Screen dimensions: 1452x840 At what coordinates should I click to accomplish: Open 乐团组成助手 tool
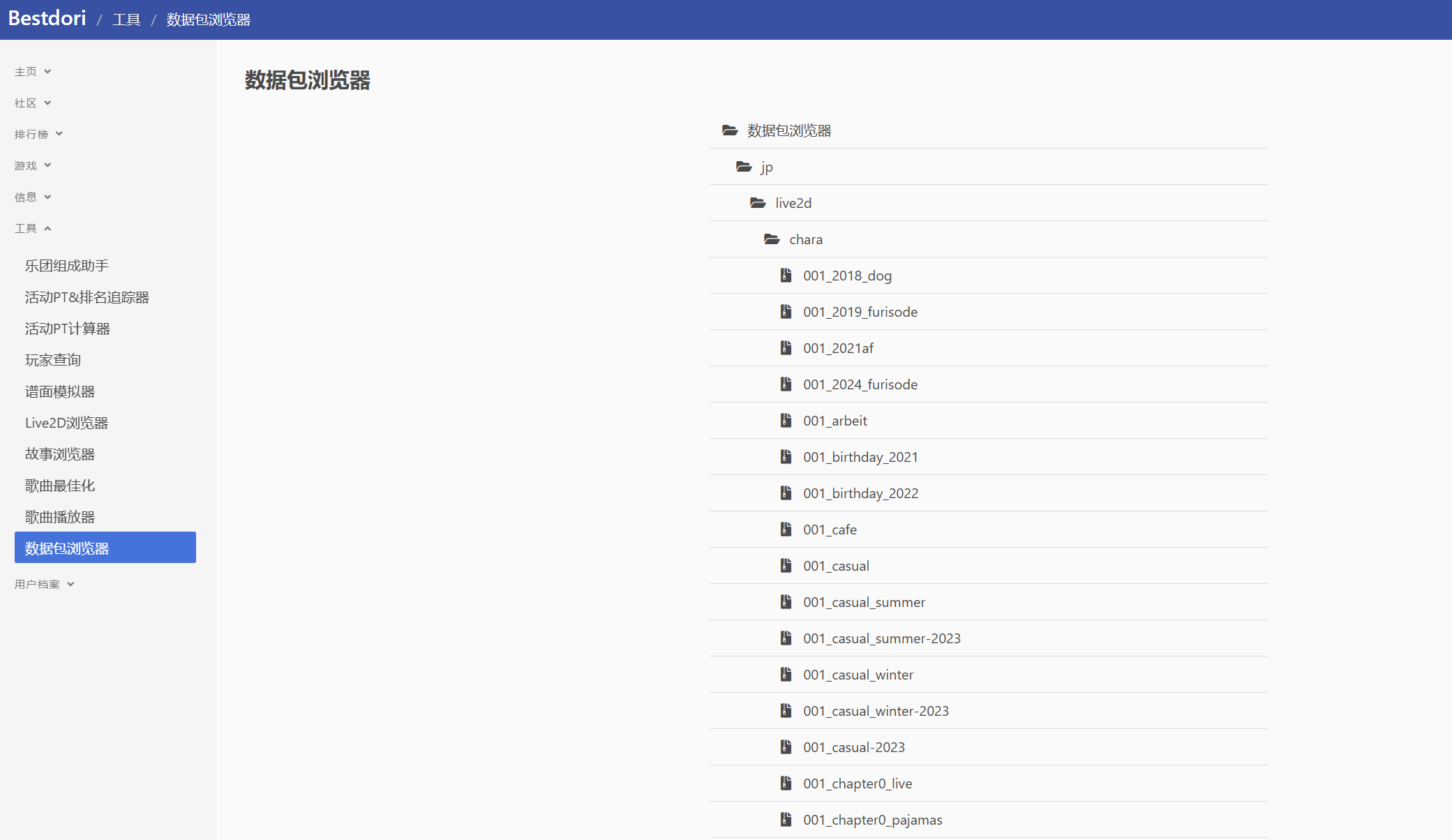click(67, 266)
